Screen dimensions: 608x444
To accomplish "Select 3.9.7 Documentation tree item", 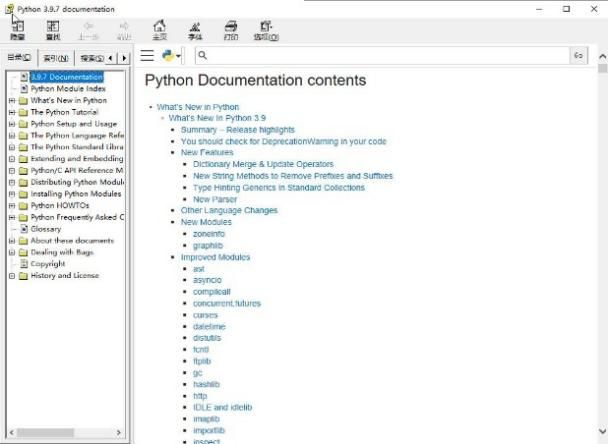I will (67, 77).
